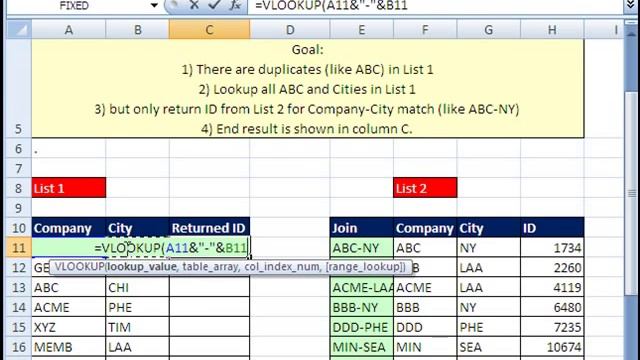Click the cell with ID 10674
The image size is (640, 360).
point(552,347)
